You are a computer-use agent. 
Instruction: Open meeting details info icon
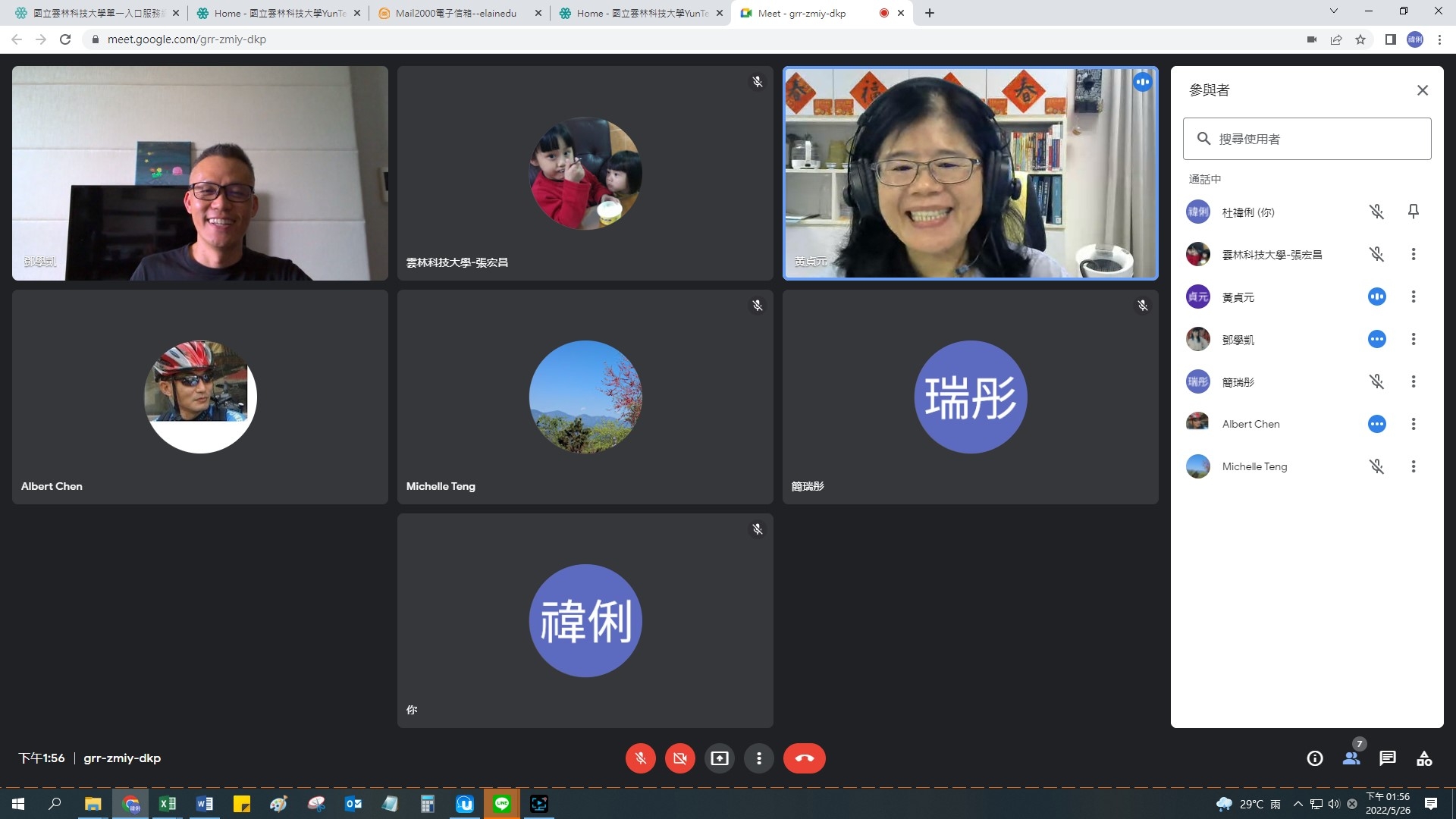tap(1314, 758)
